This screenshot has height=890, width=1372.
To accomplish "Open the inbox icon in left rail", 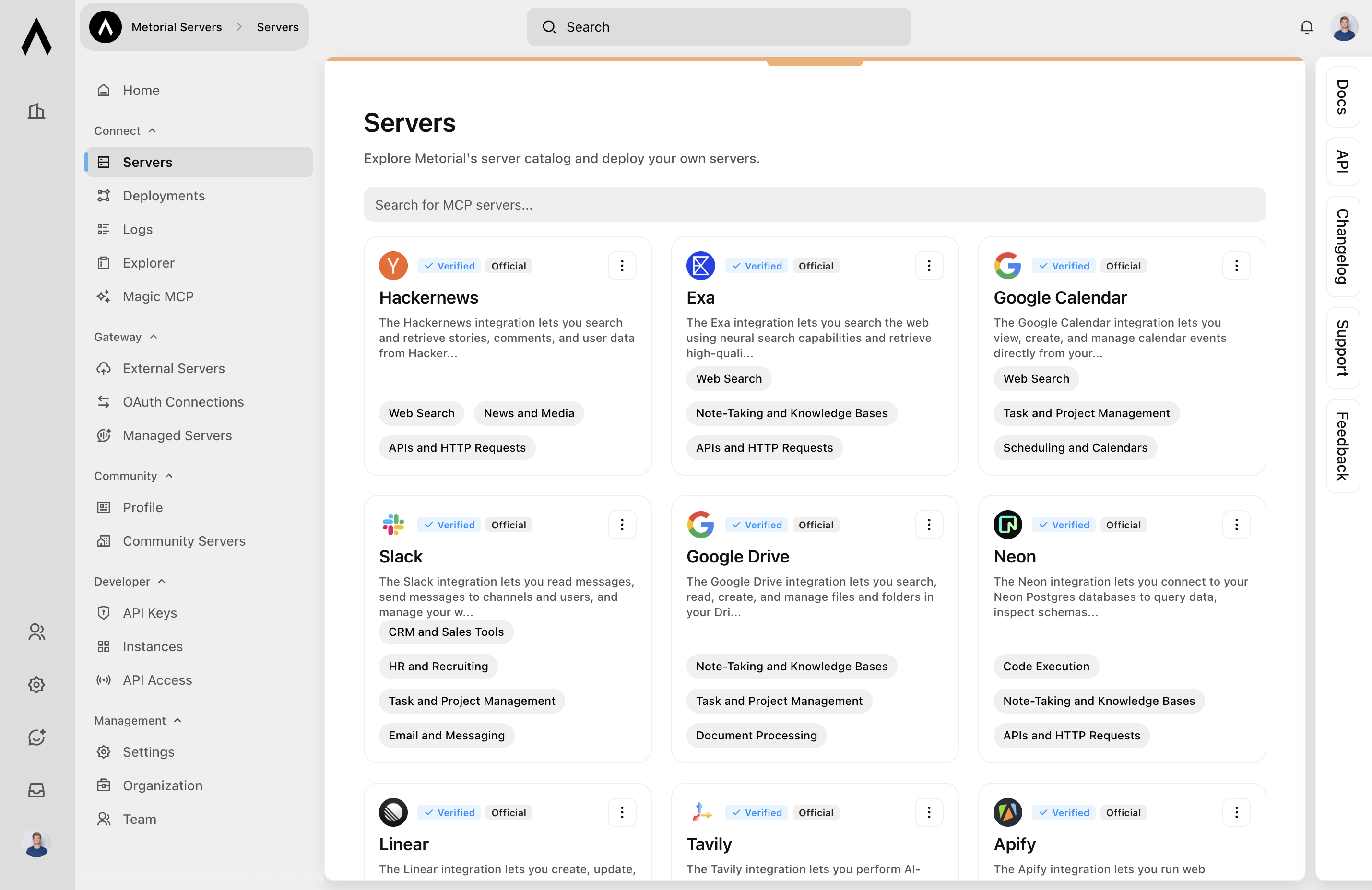I will coord(36,790).
